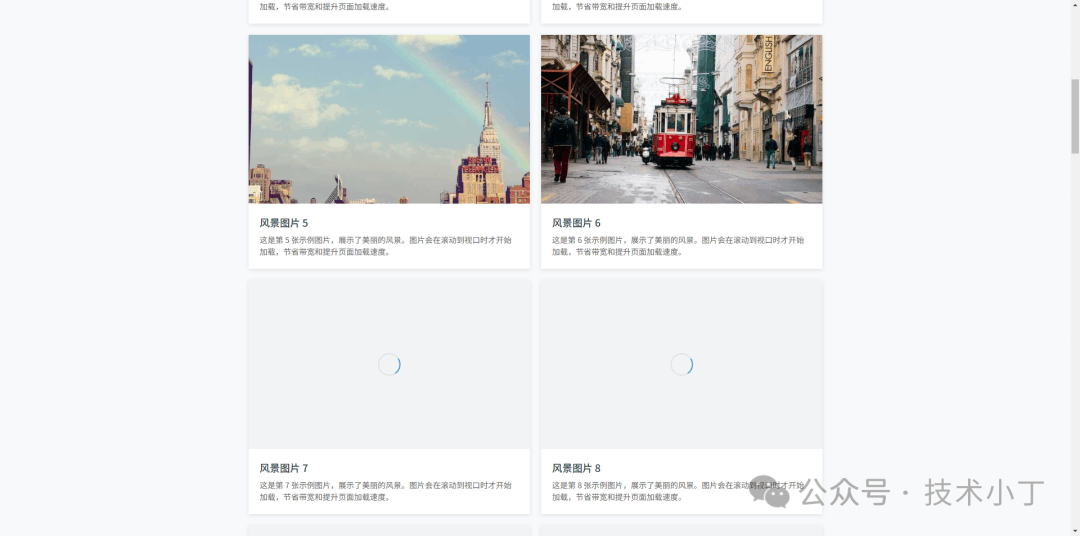Click the cut-off description text at top right
The height and width of the screenshot is (536, 1080).
coord(617,7)
